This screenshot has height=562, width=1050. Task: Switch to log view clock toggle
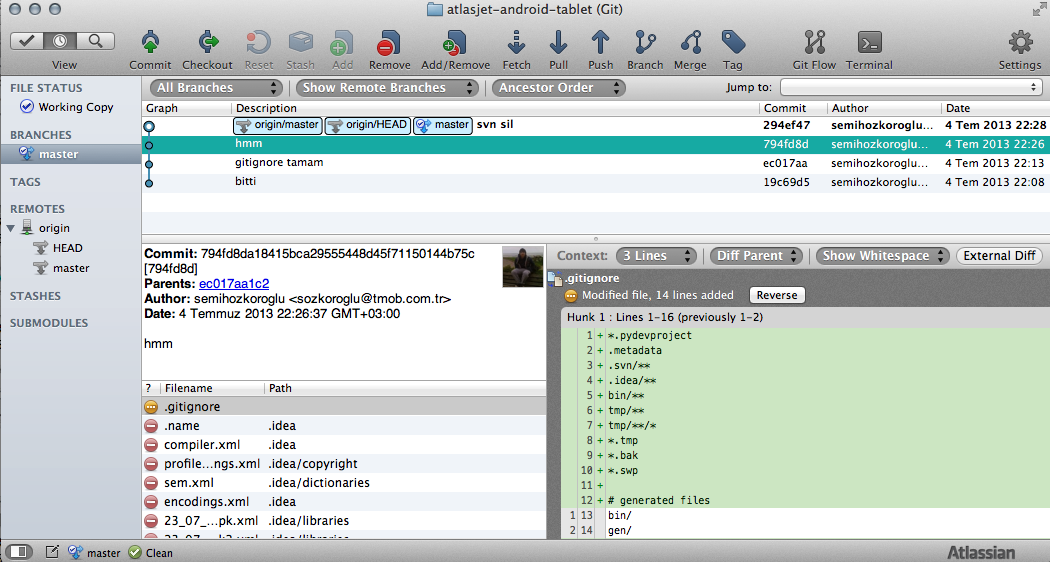coord(61,41)
